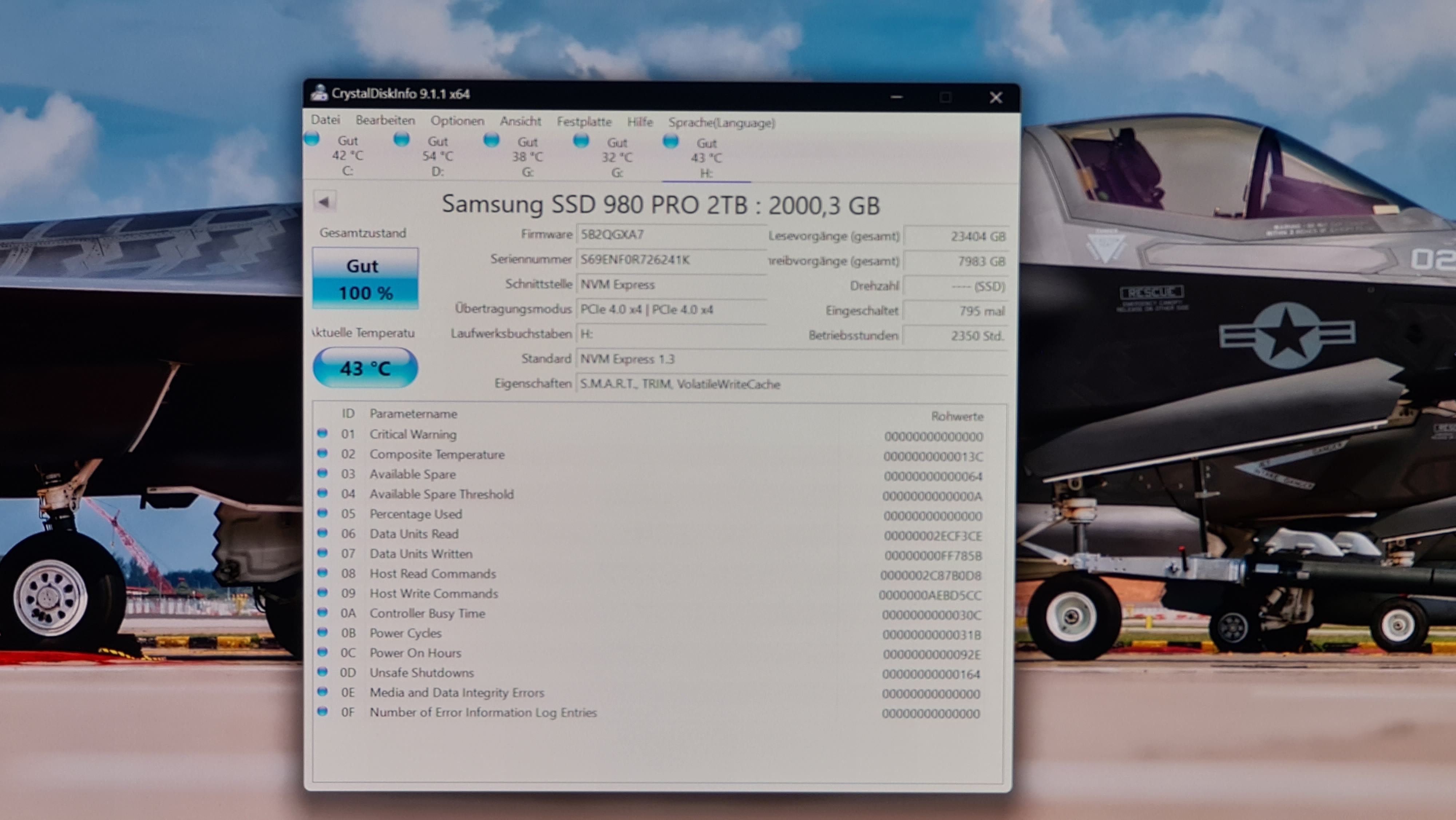This screenshot has height=820, width=1456.
Task: Click the Schnittstelle field NVM Express
Action: [671, 284]
